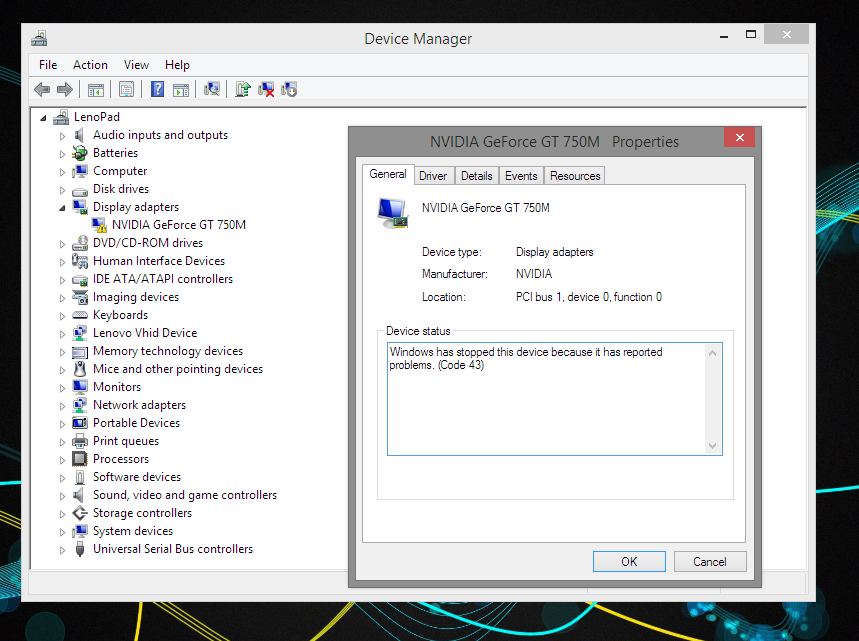Click Cancel in the Properties dialog
859x641 pixels.
tap(709, 562)
